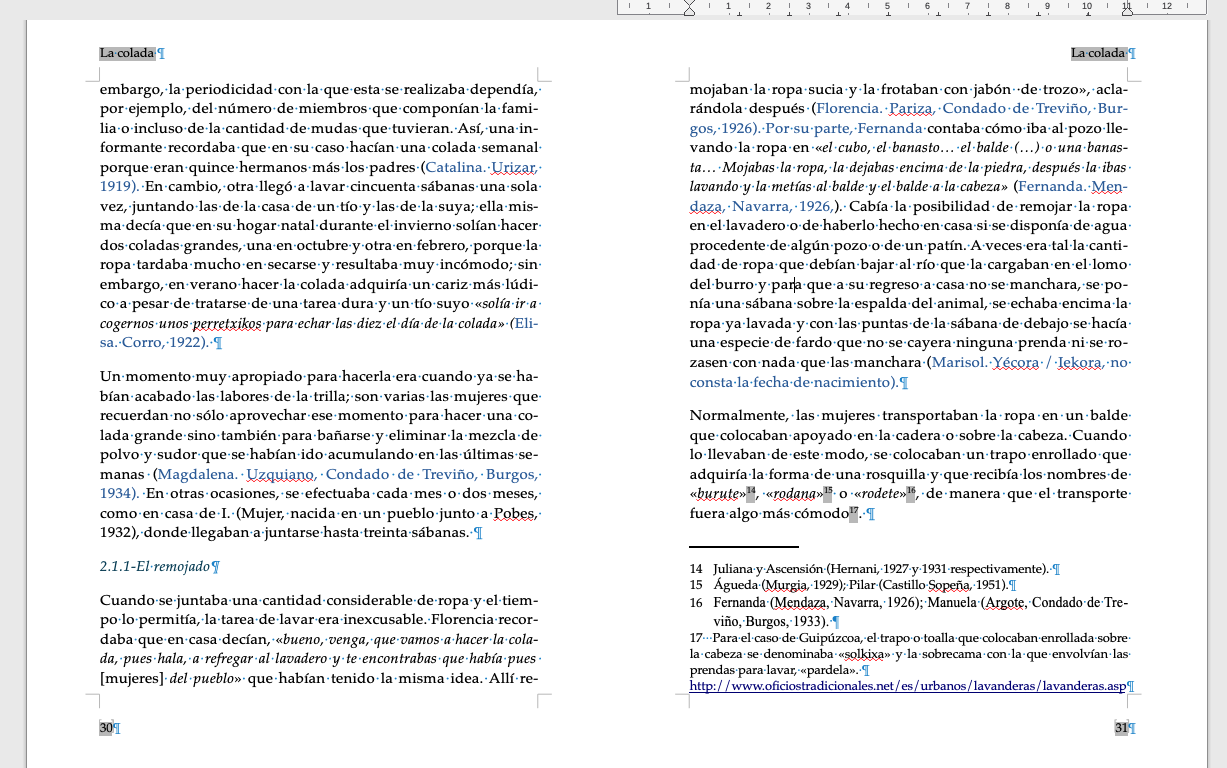Open the oficiostradicionales.net lavanderas hyperlink
The height and width of the screenshot is (768, 1227).
click(x=907, y=686)
